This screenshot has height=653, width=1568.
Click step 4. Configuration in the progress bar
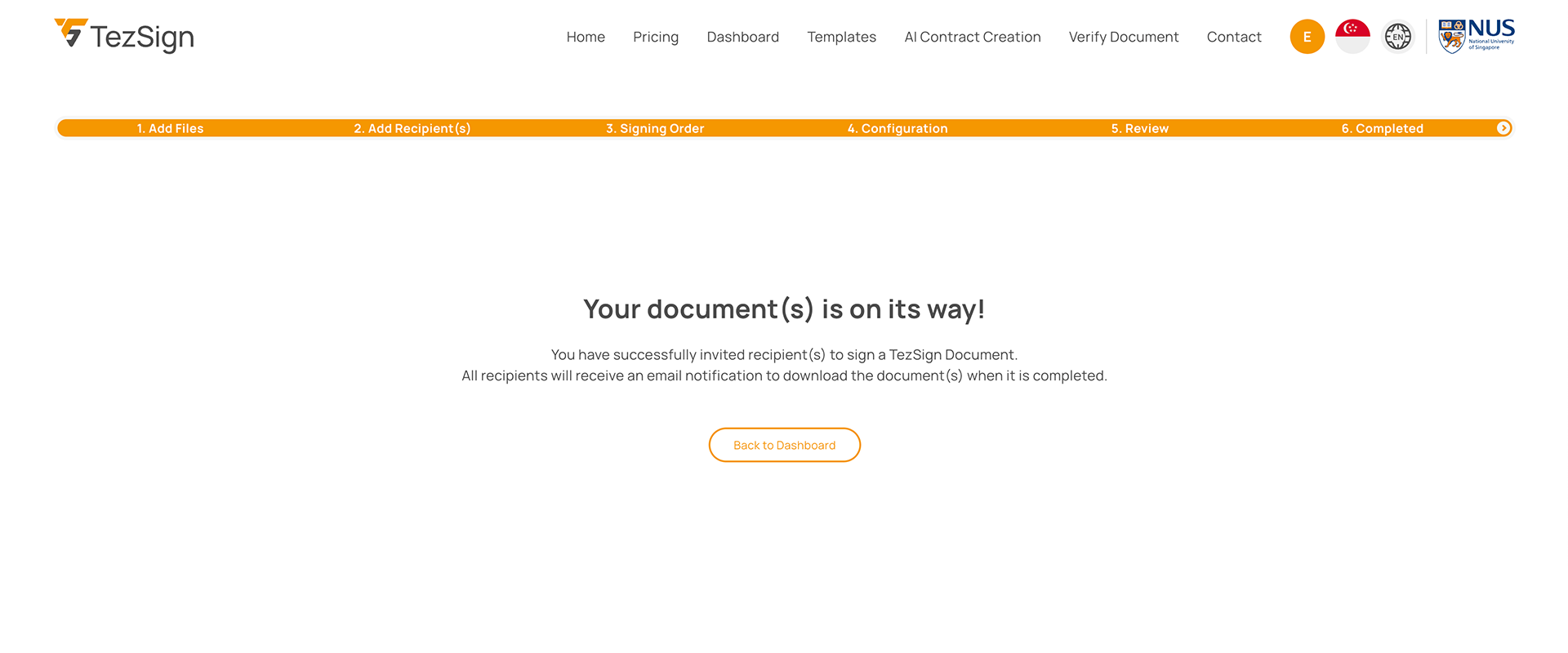coord(897,128)
